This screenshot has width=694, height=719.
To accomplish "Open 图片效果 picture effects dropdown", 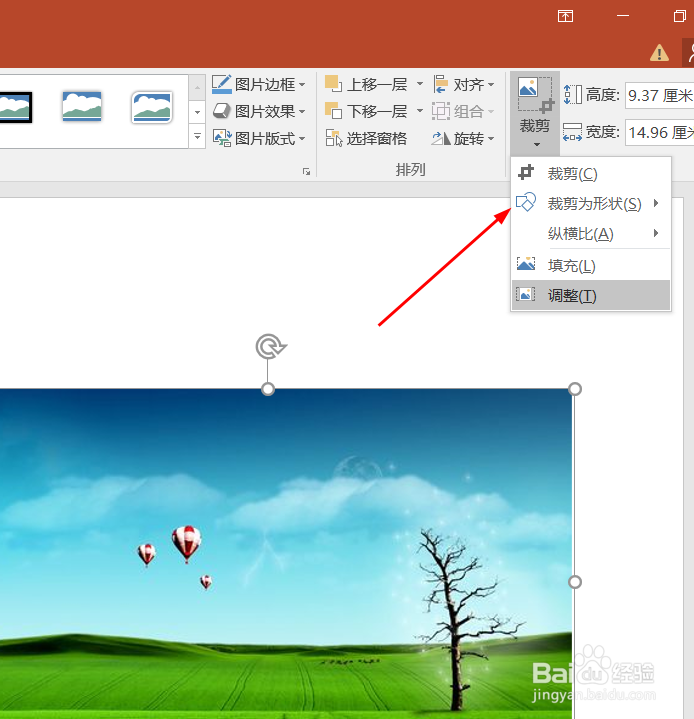I will [259, 111].
